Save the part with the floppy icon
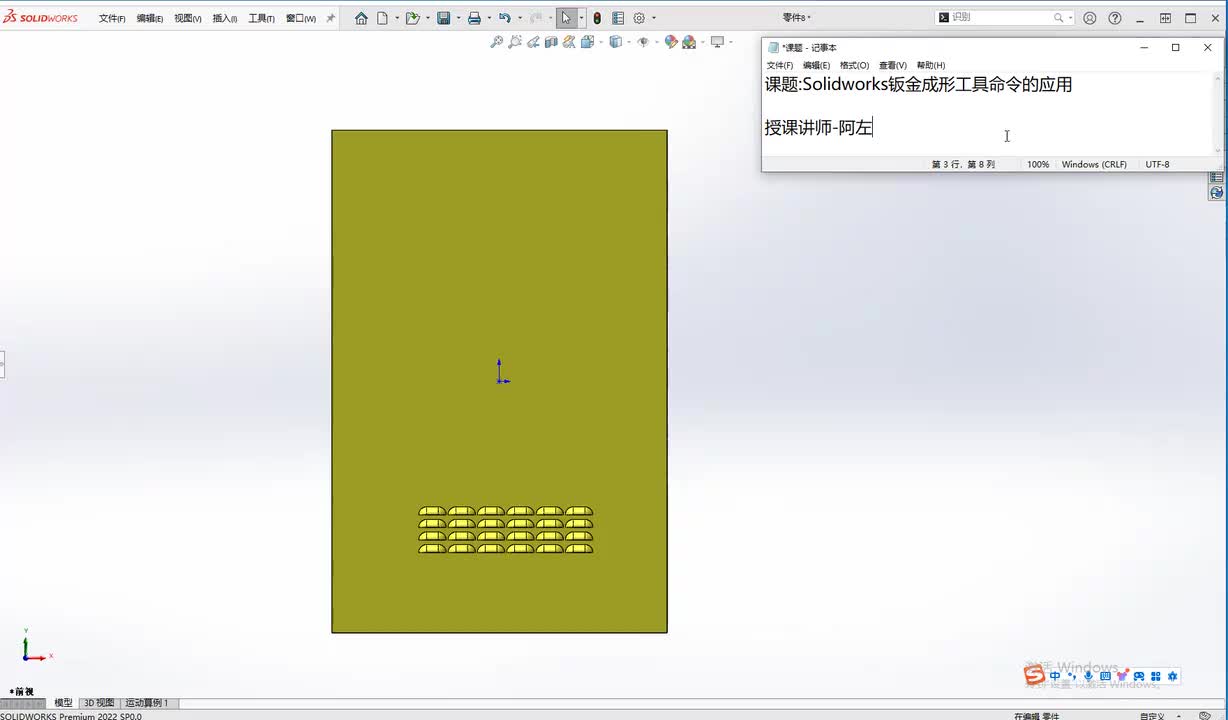The width and height of the screenshot is (1228, 720). 444,18
